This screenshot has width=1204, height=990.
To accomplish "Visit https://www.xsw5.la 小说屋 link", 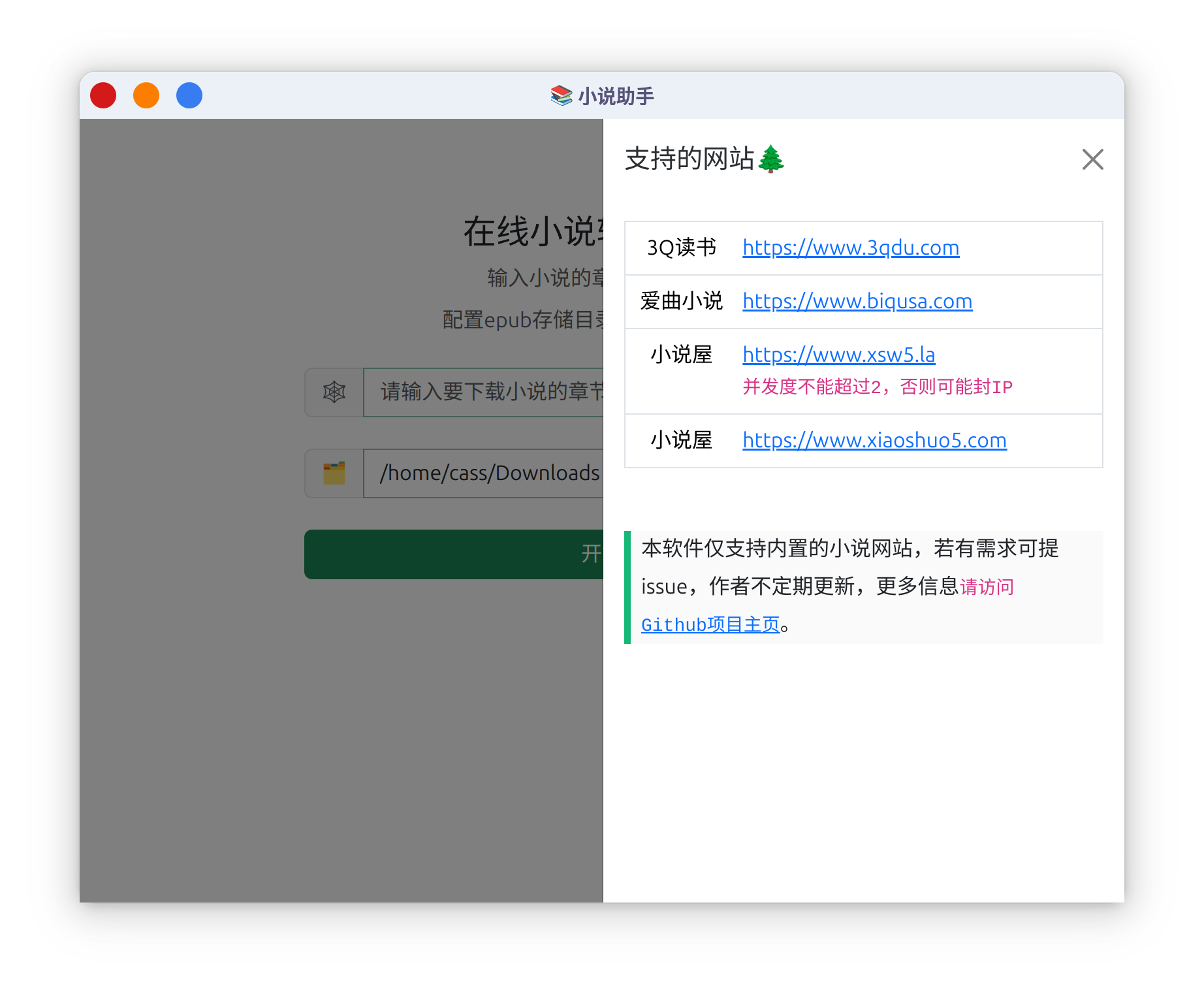I will 839,355.
